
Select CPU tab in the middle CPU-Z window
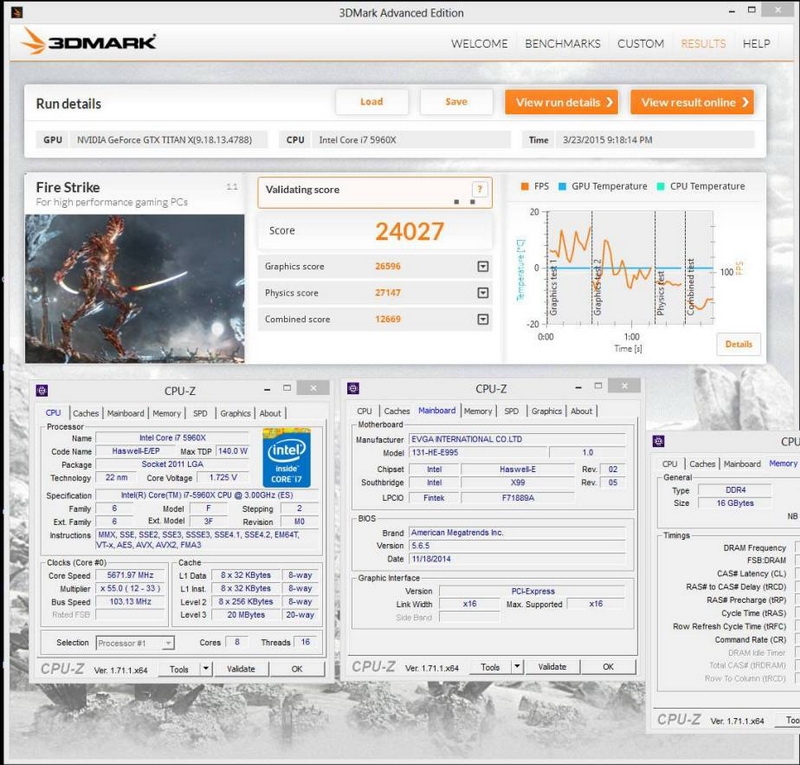[364, 411]
